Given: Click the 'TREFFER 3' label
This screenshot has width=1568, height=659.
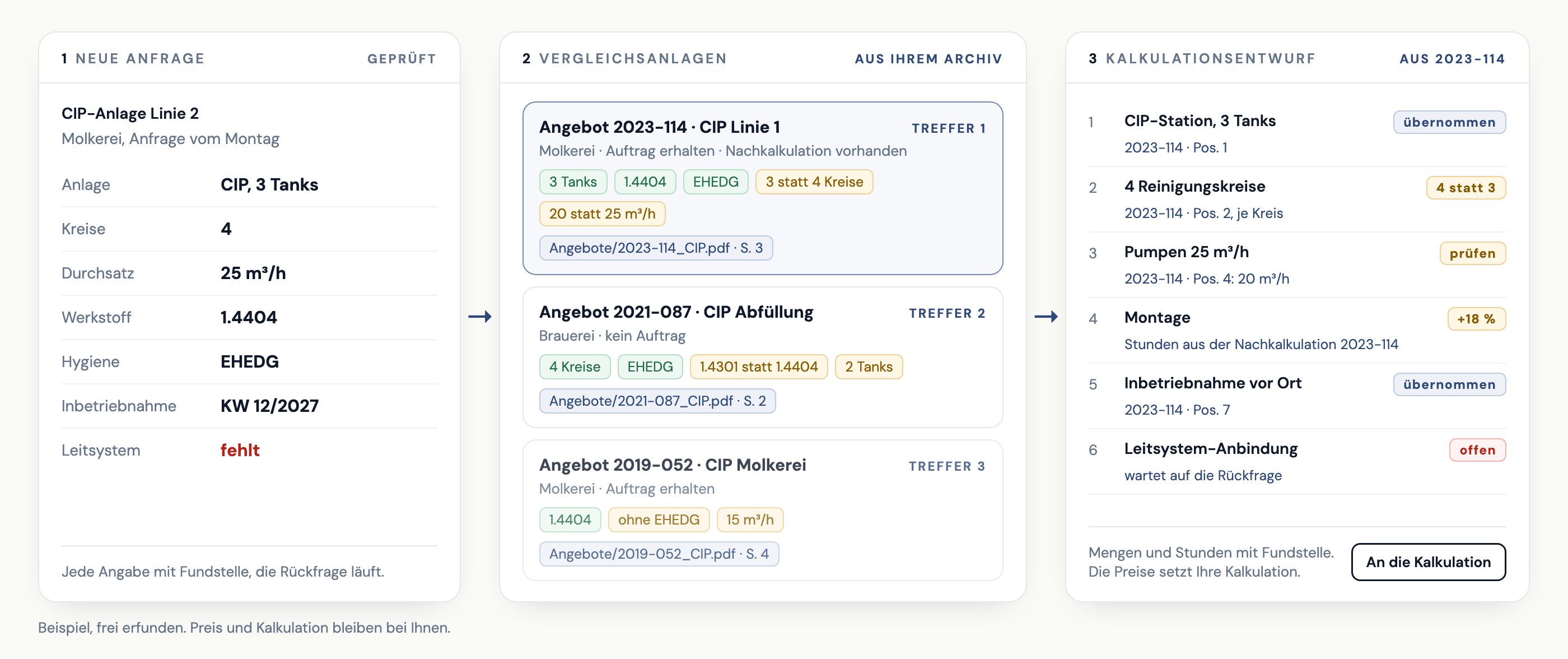Looking at the screenshot, I should click(x=947, y=466).
